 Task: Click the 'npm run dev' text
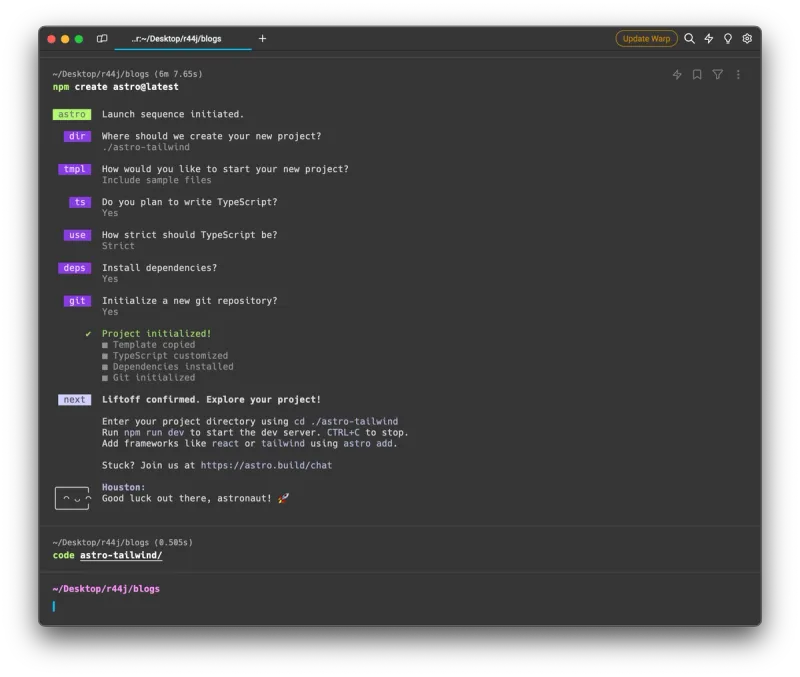(x=154, y=433)
